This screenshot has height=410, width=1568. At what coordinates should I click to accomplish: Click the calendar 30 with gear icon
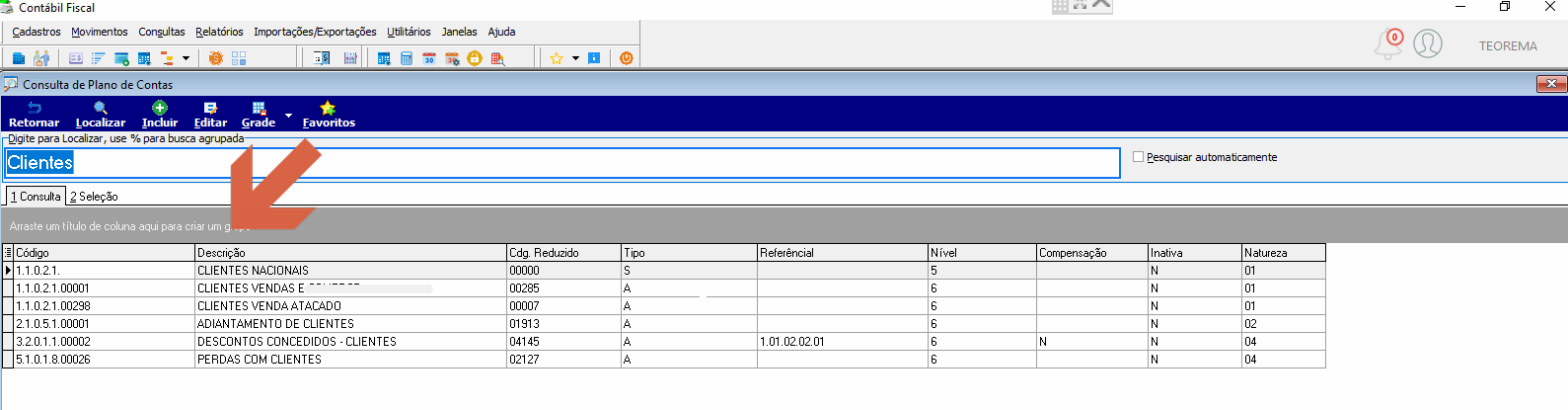[x=452, y=58]
